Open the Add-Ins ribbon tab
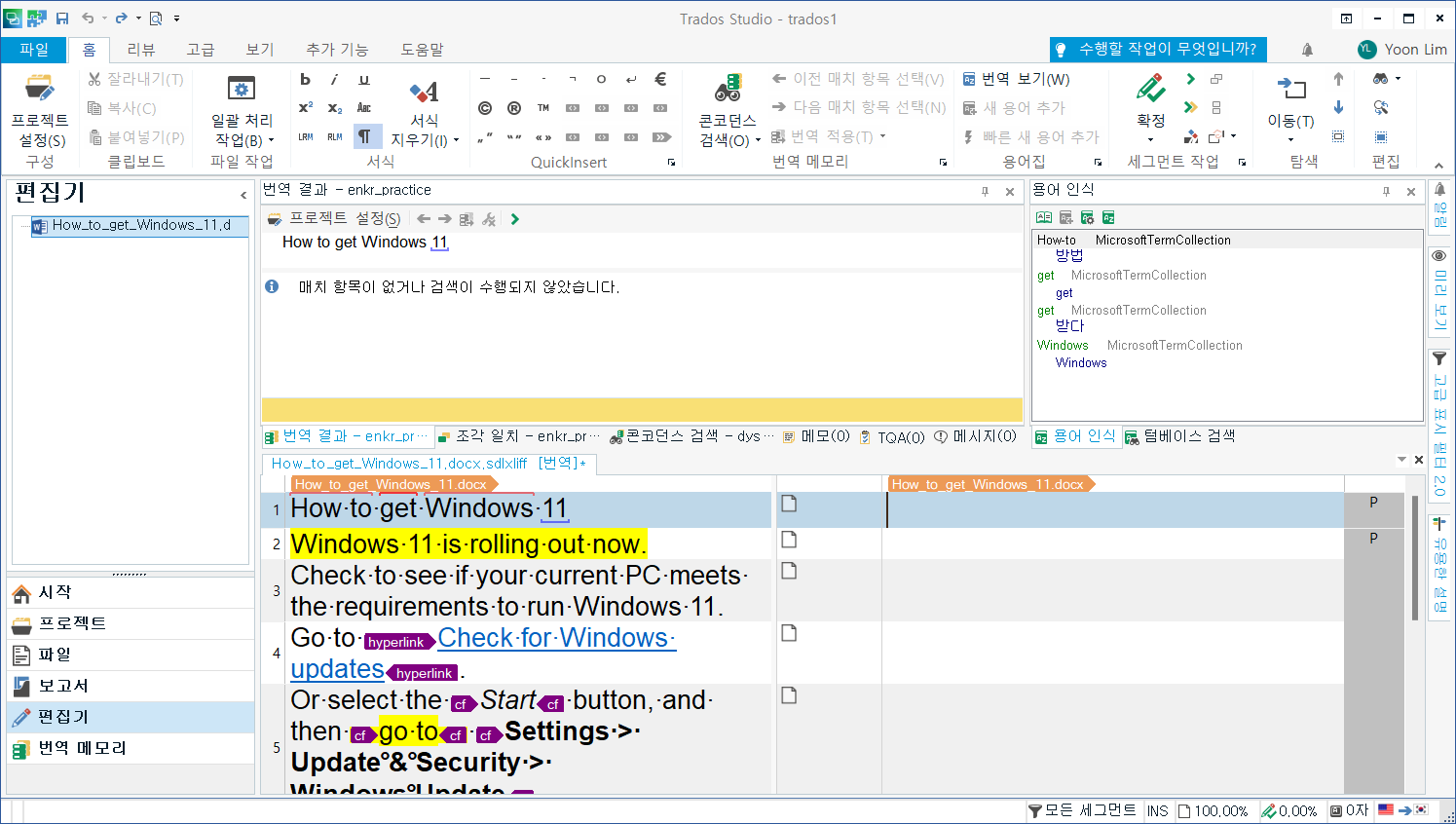The height and width of the screenshot is (824, 1456). click(x=337, y=49)
